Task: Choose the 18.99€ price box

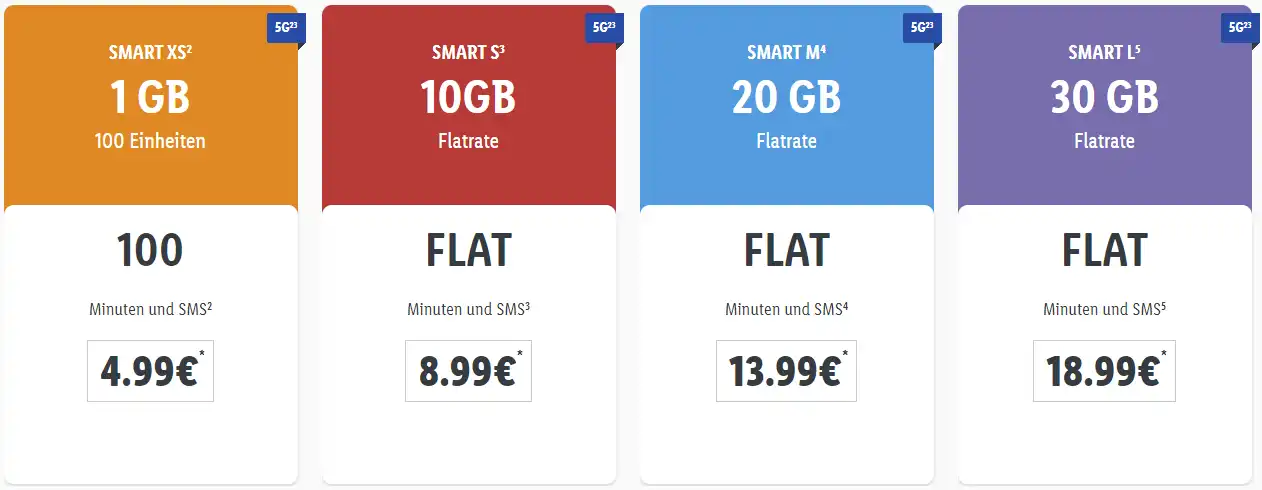Action: [1104, 371]
